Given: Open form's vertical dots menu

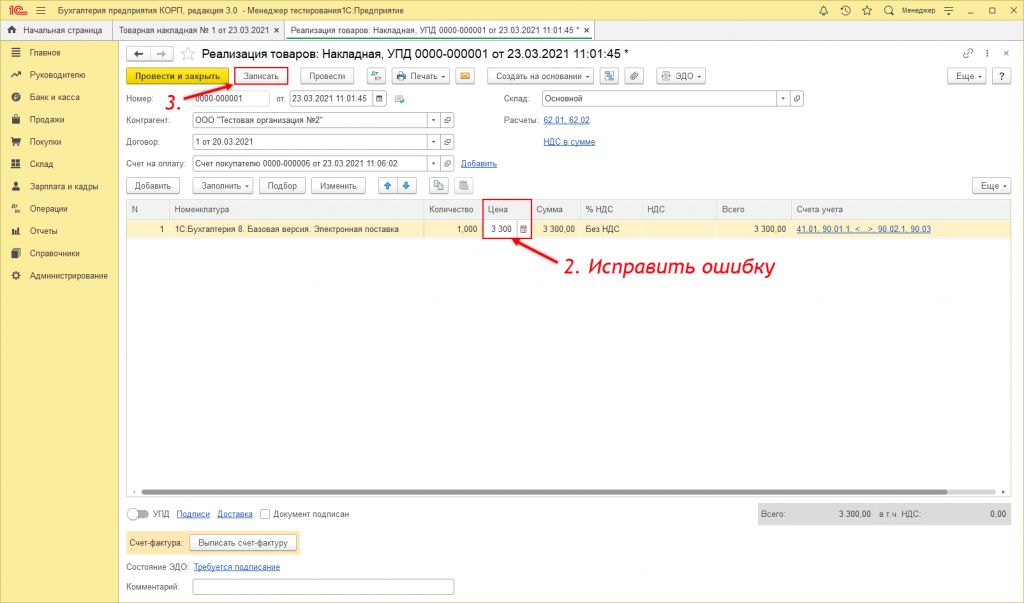Looking at the screenshot, I should pyautogui.click(x=987, y=54).
